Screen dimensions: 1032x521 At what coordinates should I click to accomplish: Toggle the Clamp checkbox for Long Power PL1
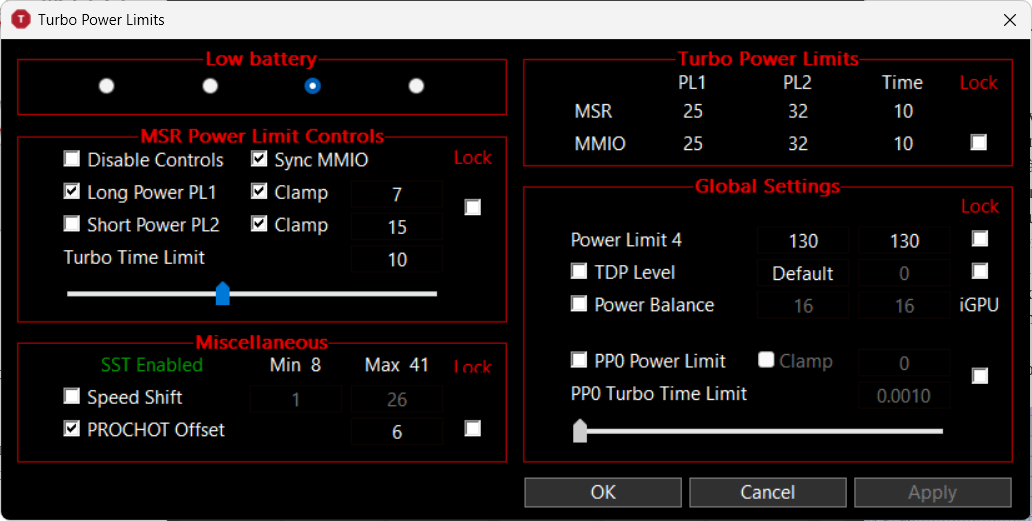[259, 192]
